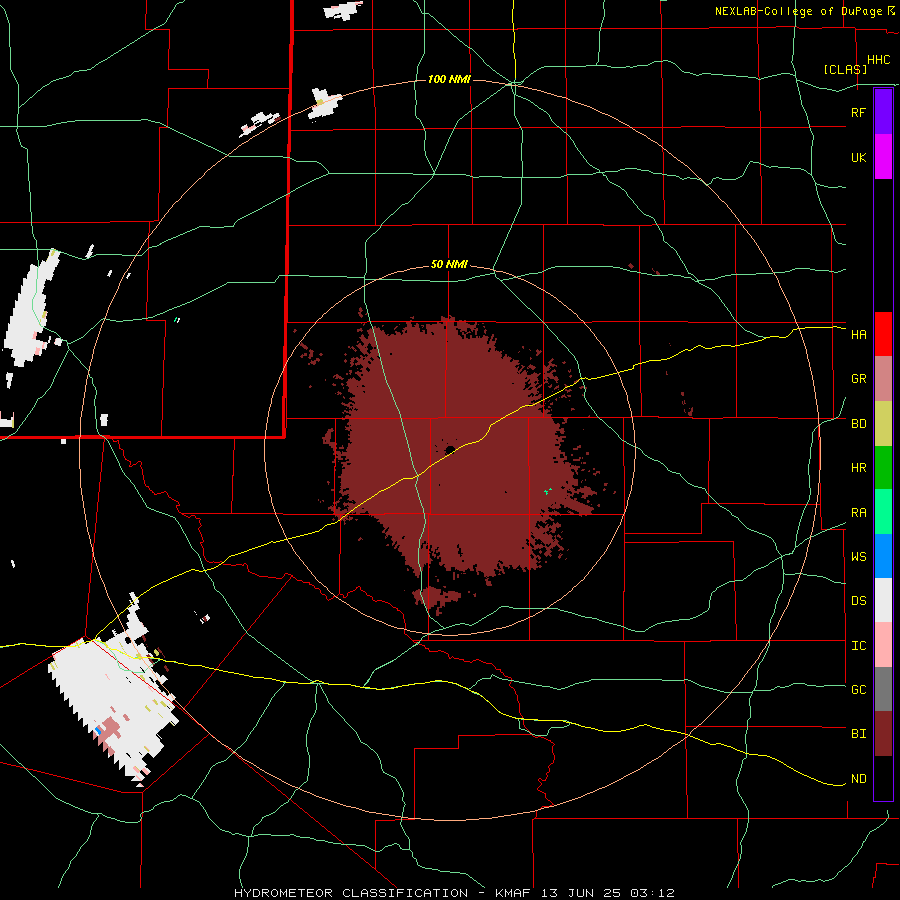The height and width of the screenshot is (900, 900).
Task: Select the IC pink legend swatch
Action: (x=883, y=645)
